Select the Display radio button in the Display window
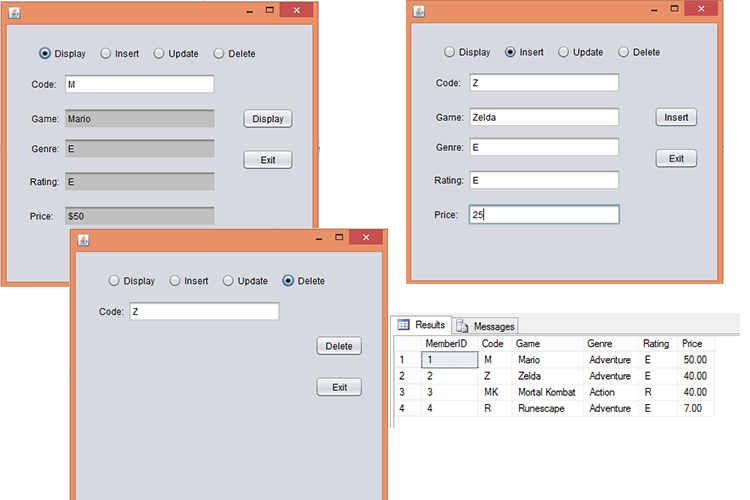 point(44,54)
